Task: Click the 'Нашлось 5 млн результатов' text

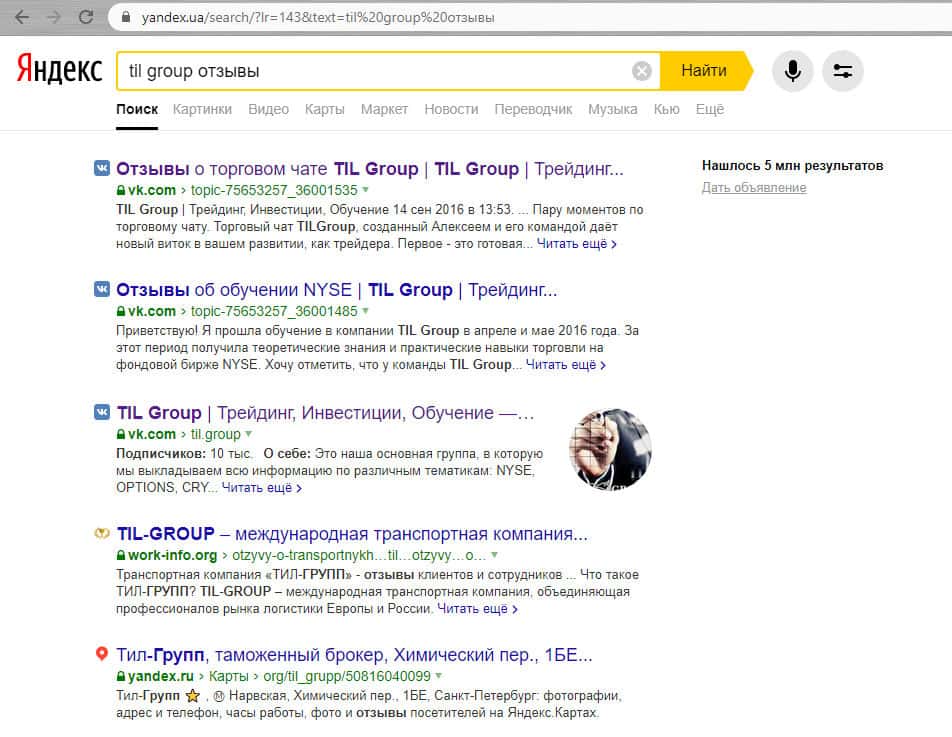Action: [792, 165]
